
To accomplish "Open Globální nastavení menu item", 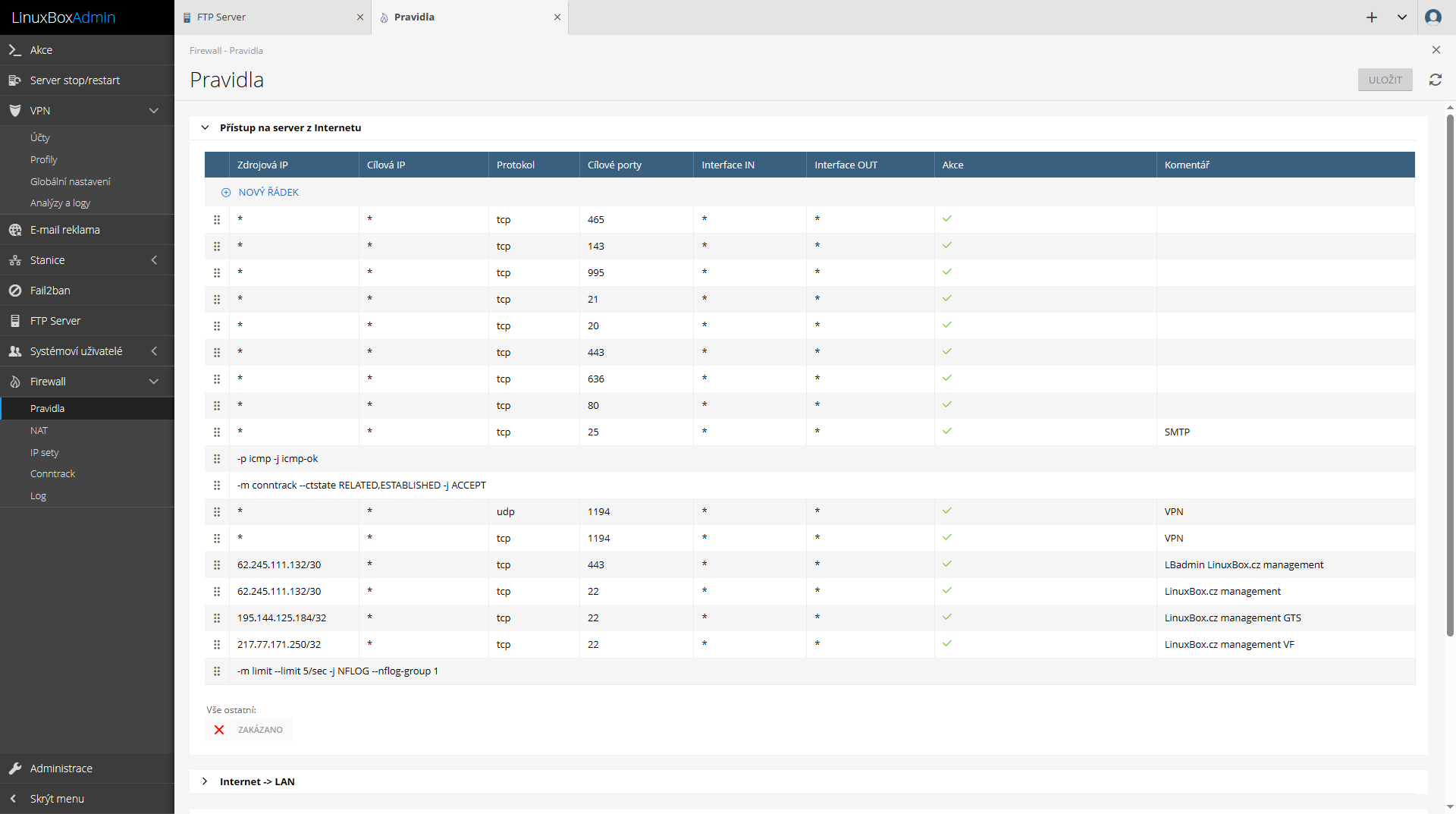I will tap(71, 181).
